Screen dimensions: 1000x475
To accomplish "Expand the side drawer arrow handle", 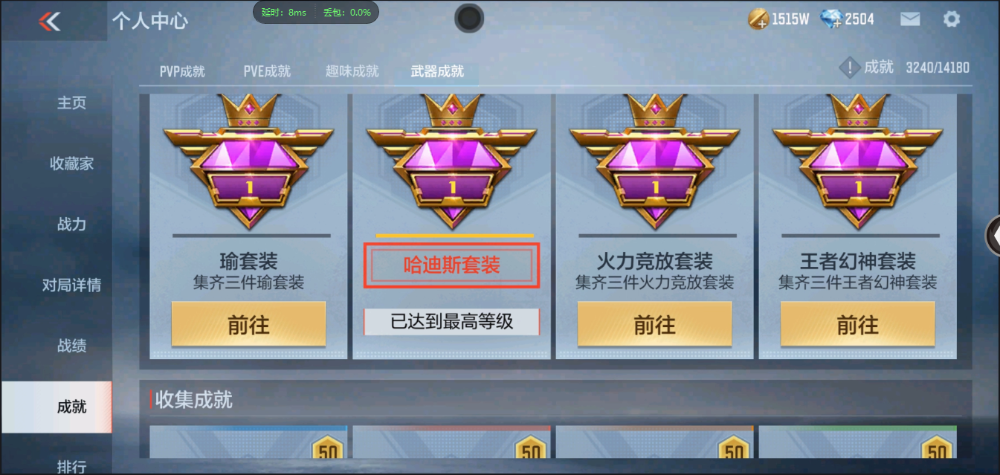I will pyautogui.click(x=993, y=237).
